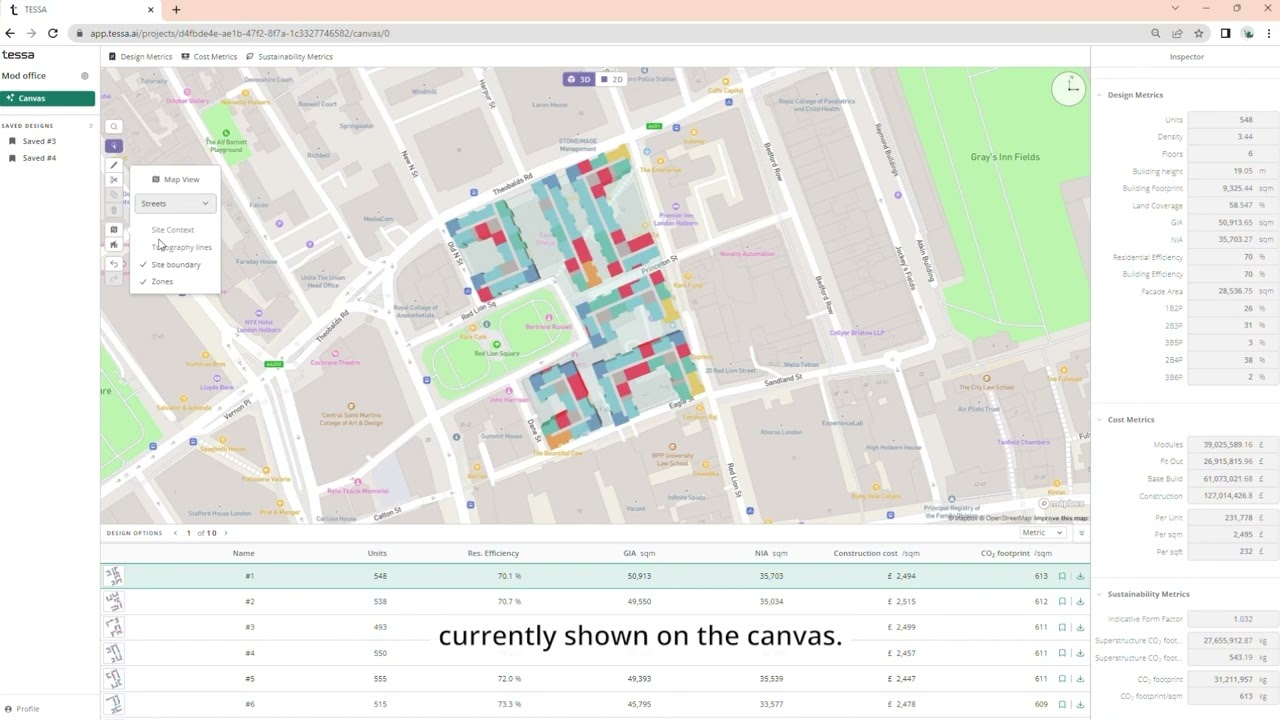Click the redo arrow in canvas toolbar
The image size is (1280, 720).
click(x=114, y=279)
